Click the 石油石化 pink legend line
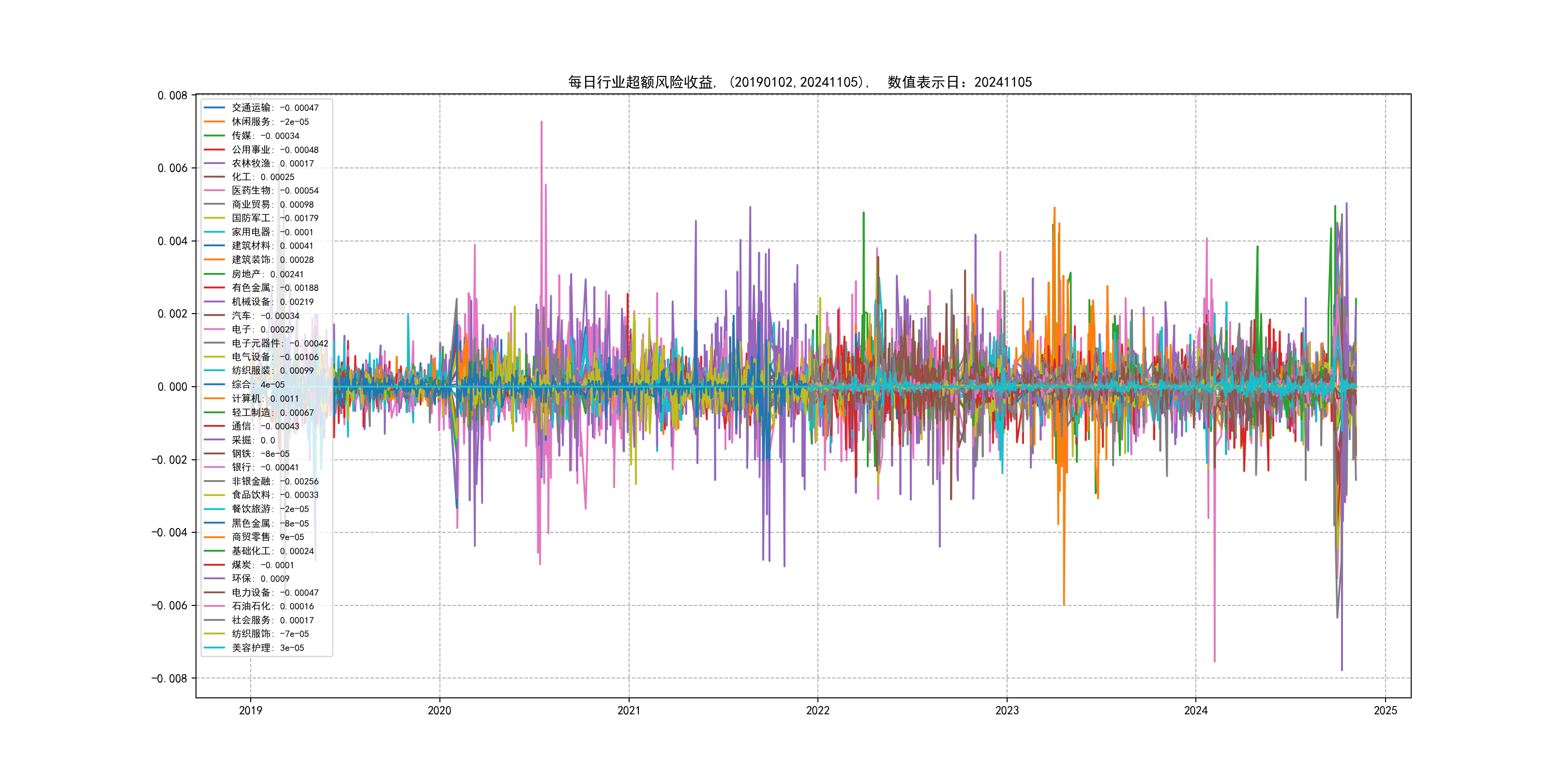This screenshot has height=784, width=1568. tap(214, 606)
